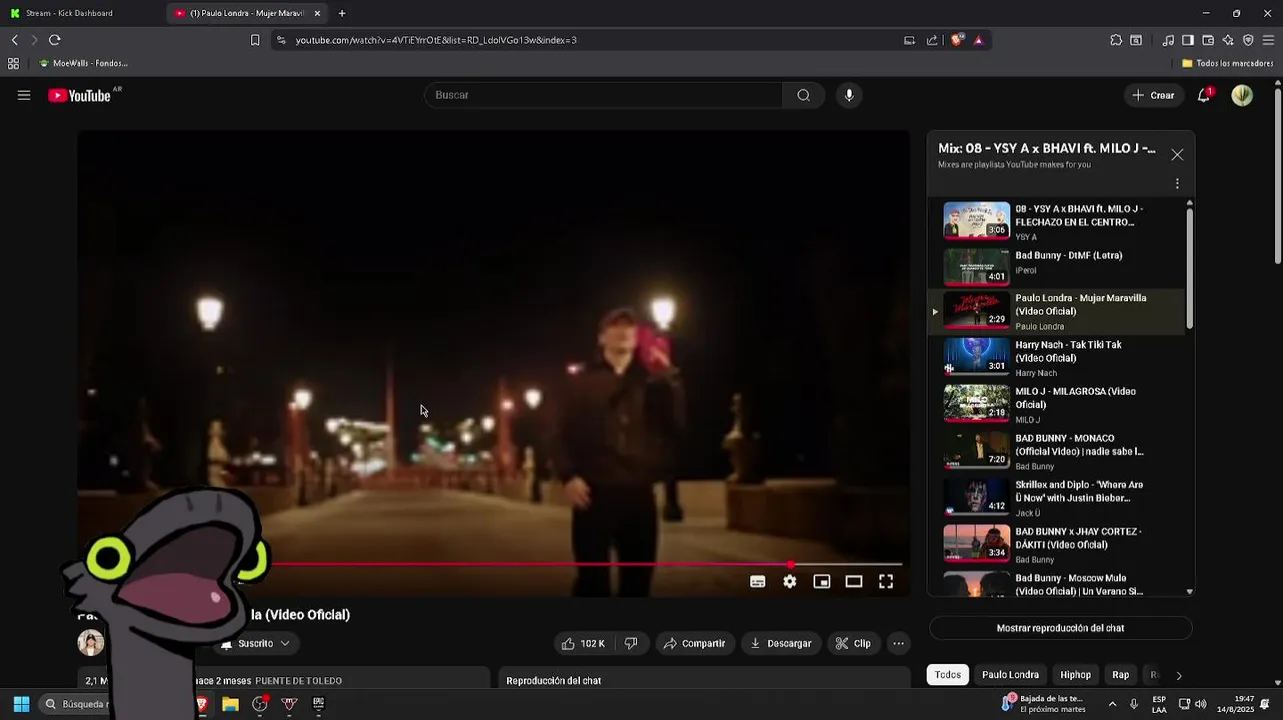Open a new browser tab

click(342, 13)
